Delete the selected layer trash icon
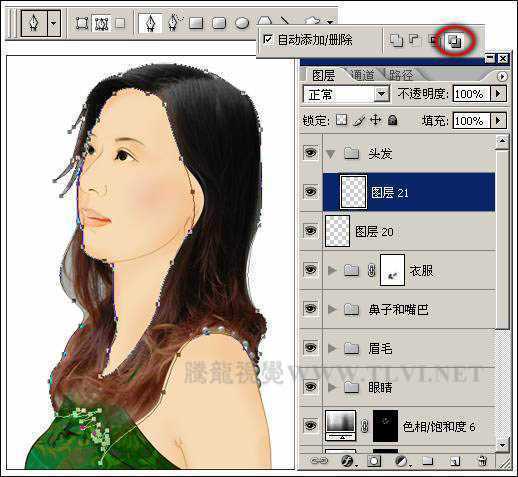 pos(482,461)
